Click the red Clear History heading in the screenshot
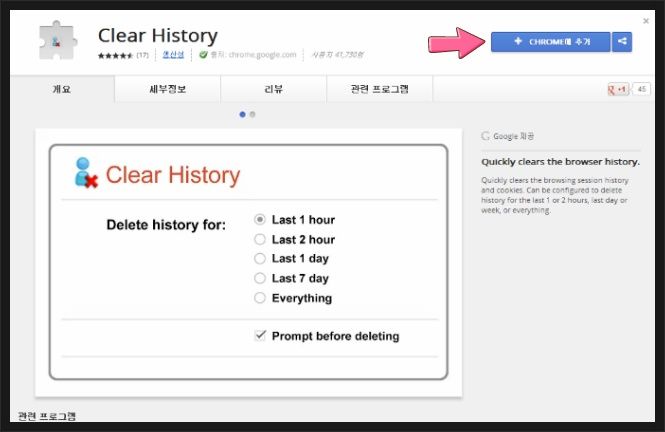Image resolution: width=665 pixels, height=432 pixels. 173,175
